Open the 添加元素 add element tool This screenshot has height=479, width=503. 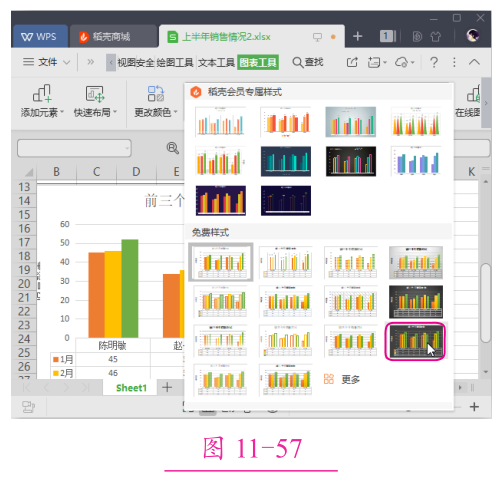(42, 101)
